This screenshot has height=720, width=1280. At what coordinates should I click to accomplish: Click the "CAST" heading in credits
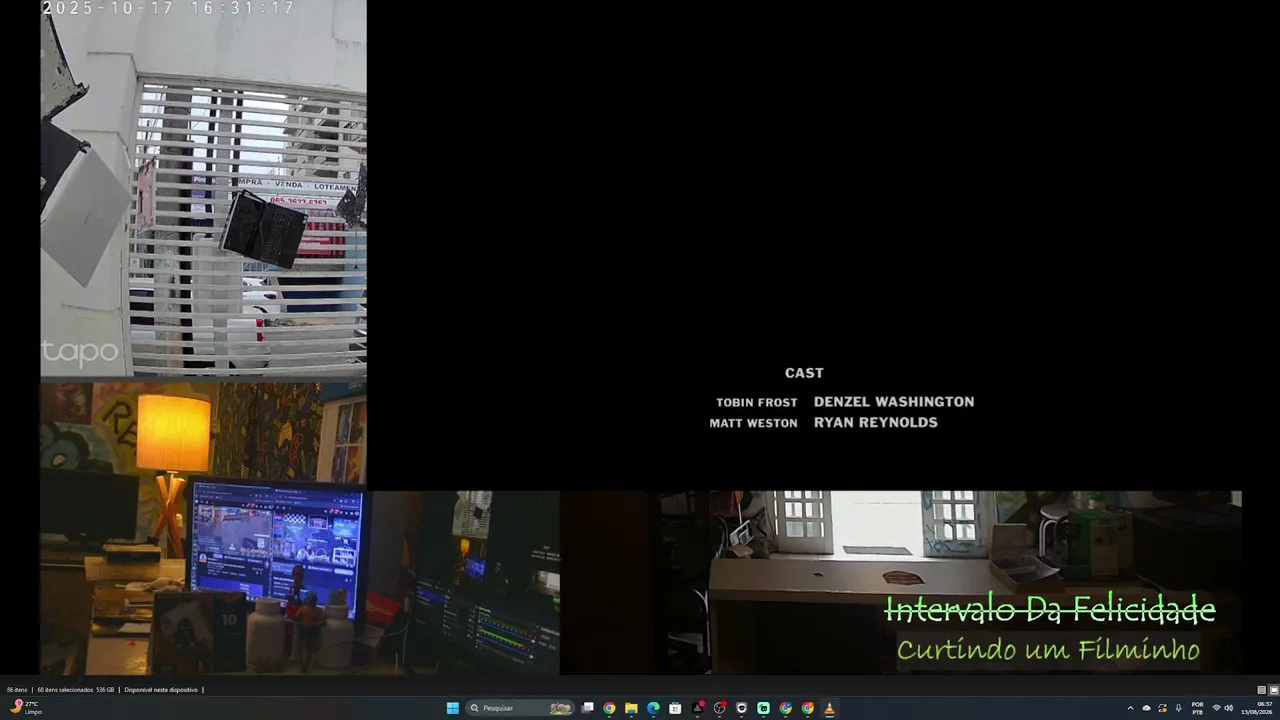pyautogui.click(x=804, y=373)
